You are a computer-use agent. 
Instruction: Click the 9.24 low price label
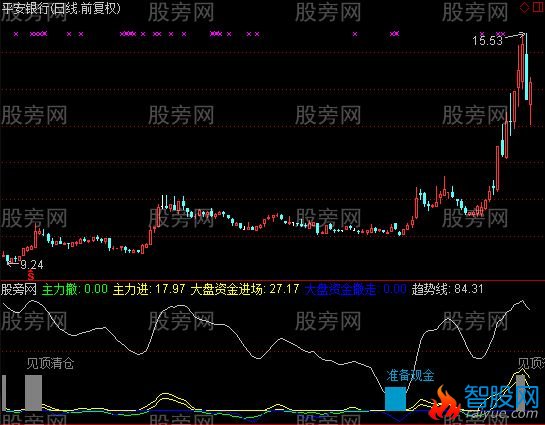32,265
